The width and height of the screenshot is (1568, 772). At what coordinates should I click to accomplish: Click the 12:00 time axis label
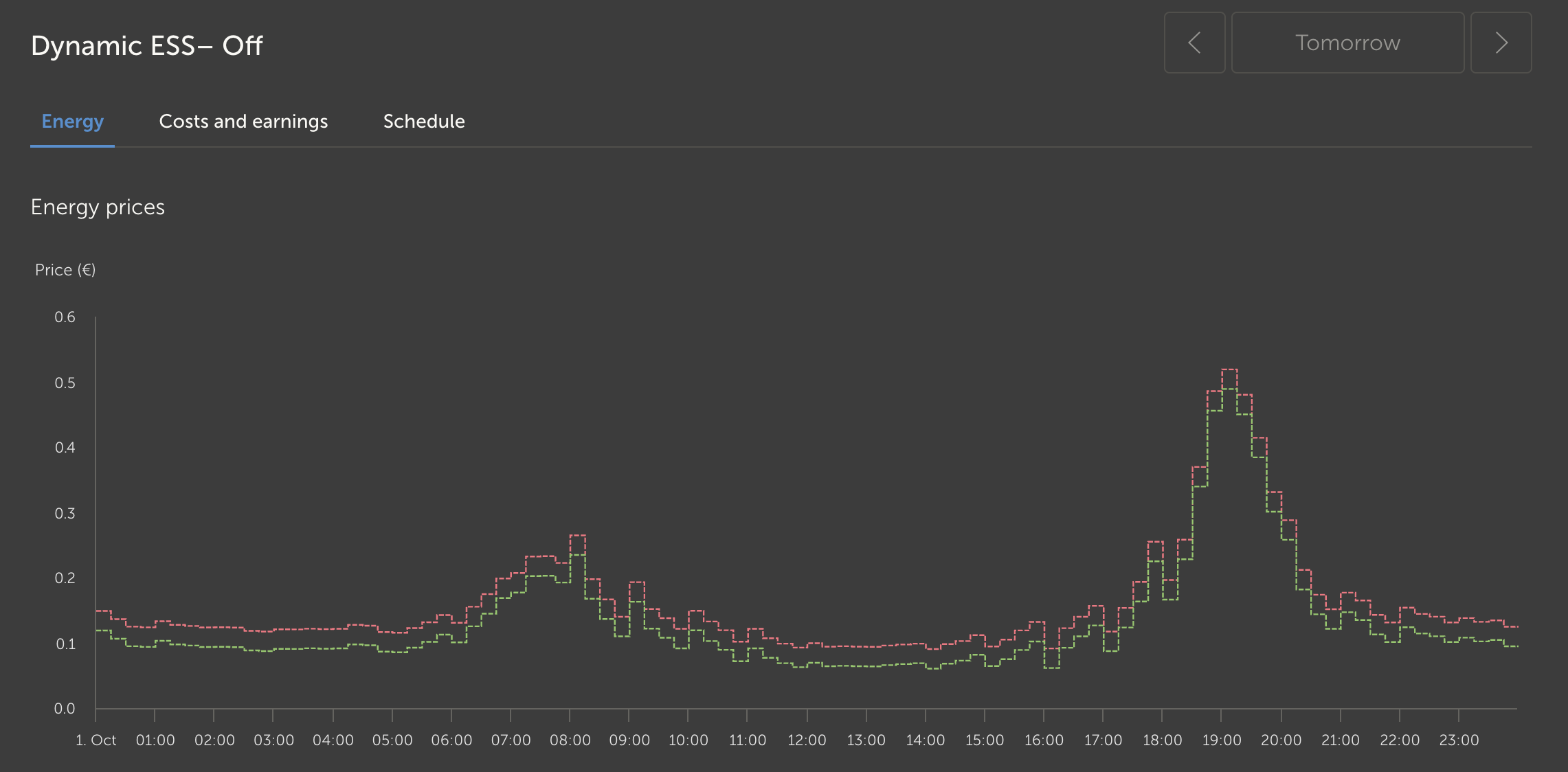[x=807, y=740]
